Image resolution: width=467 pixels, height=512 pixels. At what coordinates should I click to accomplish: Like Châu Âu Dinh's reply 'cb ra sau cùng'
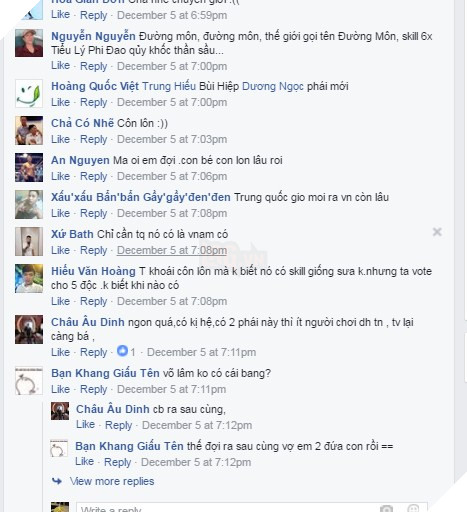click(x=86, y=425)
